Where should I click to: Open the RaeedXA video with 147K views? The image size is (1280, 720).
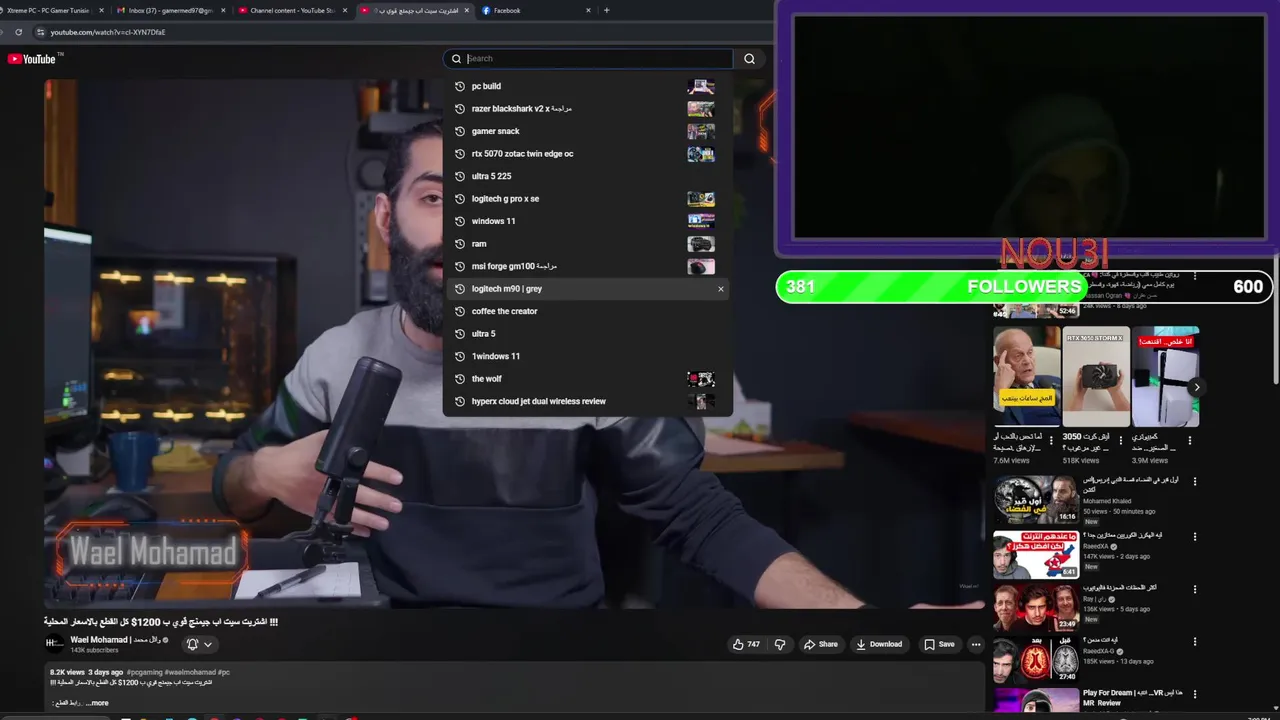click(1035, 554)
